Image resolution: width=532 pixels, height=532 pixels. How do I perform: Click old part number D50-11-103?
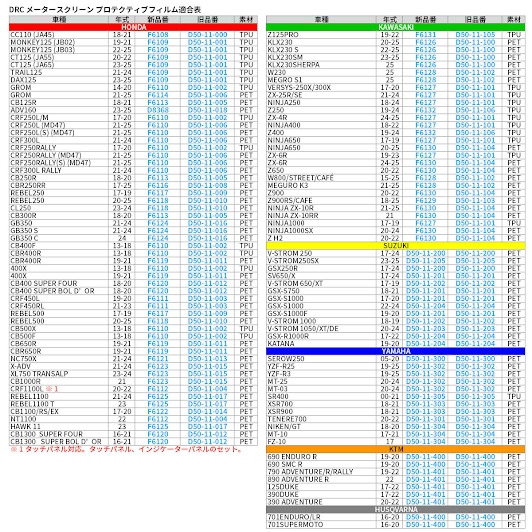475,201
